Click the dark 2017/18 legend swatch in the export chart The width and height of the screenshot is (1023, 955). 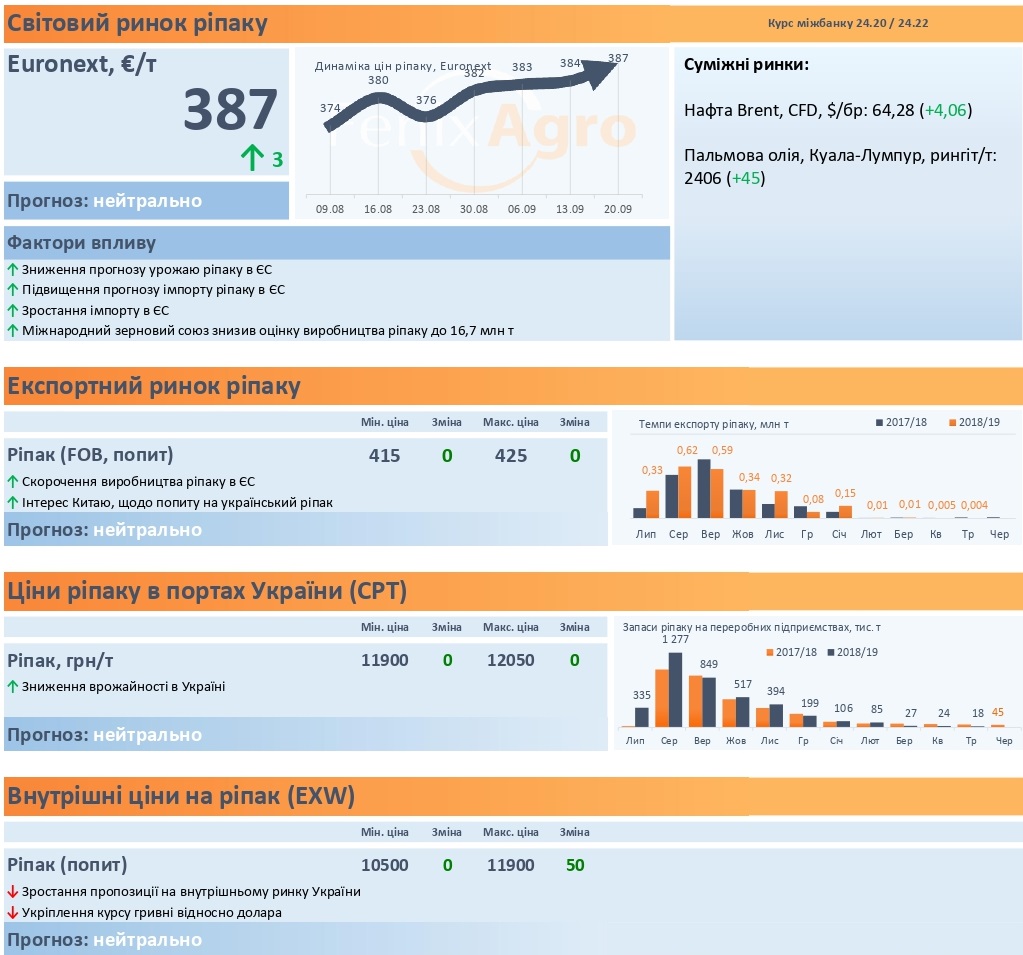[879, 423]
